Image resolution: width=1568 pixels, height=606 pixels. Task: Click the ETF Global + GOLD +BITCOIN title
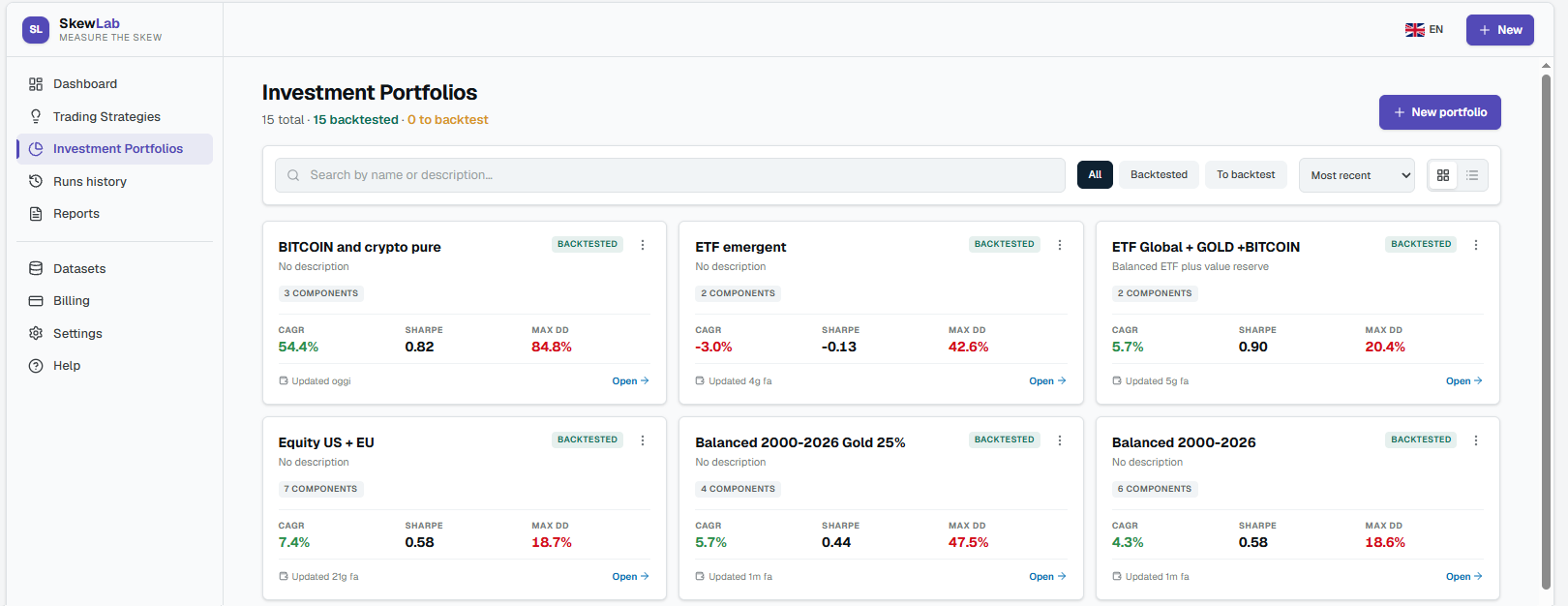(1206, 247)
